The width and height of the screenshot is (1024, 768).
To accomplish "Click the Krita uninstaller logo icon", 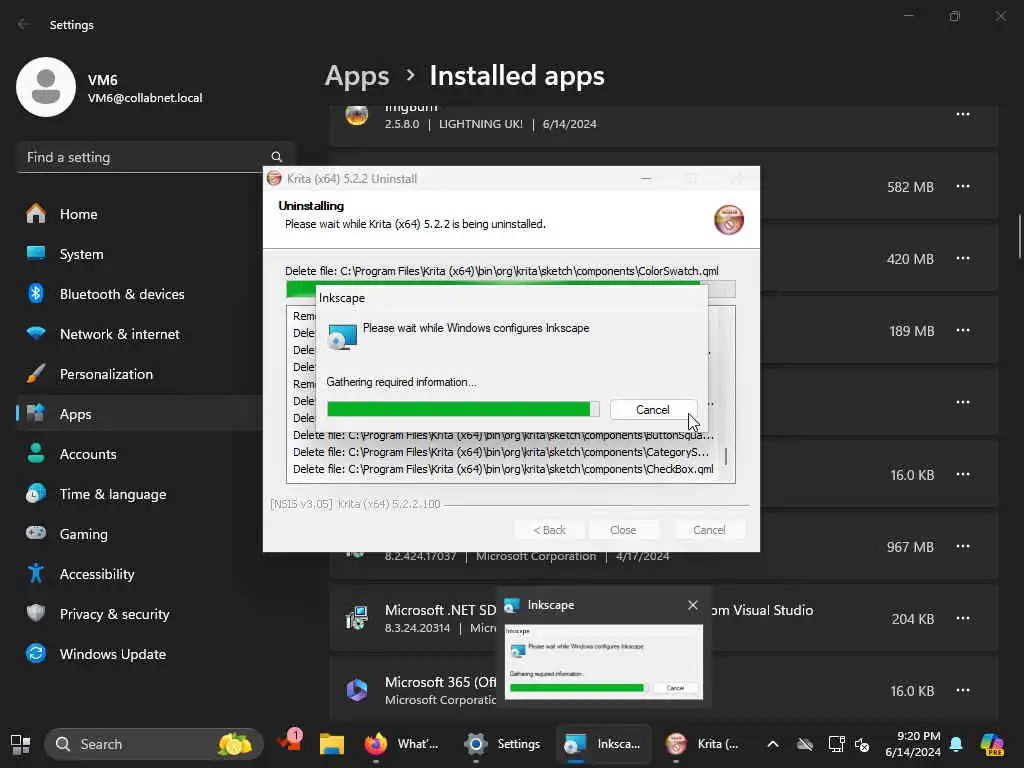I will tap(729, 219).
